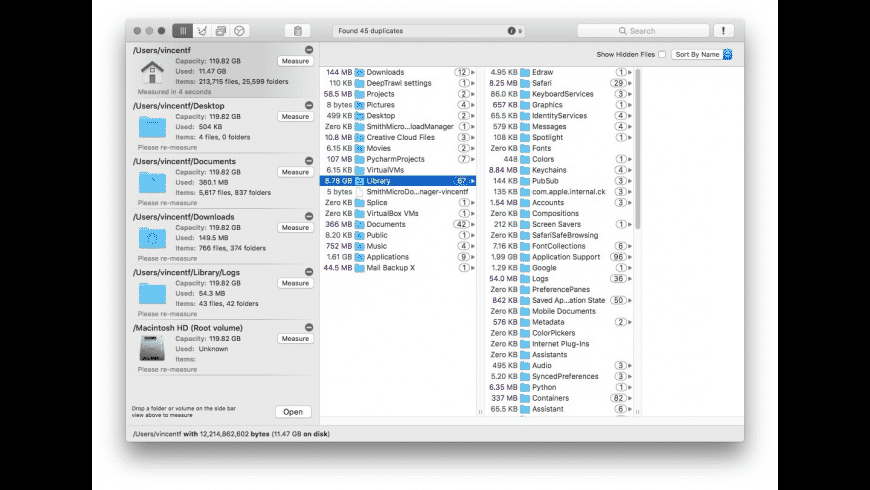Select the Downloads folder icon in the sidebar

[152, 238]
